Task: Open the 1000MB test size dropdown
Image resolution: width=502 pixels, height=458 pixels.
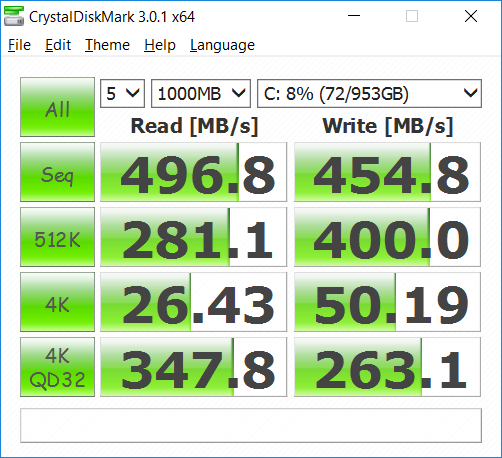Action: [x=201, y=94]
